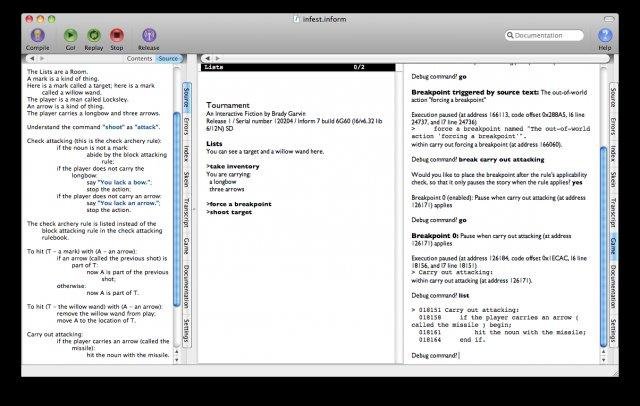Click the 'Breakpoint 0:' heading
The image size is (640, 406).
[435, 236]
